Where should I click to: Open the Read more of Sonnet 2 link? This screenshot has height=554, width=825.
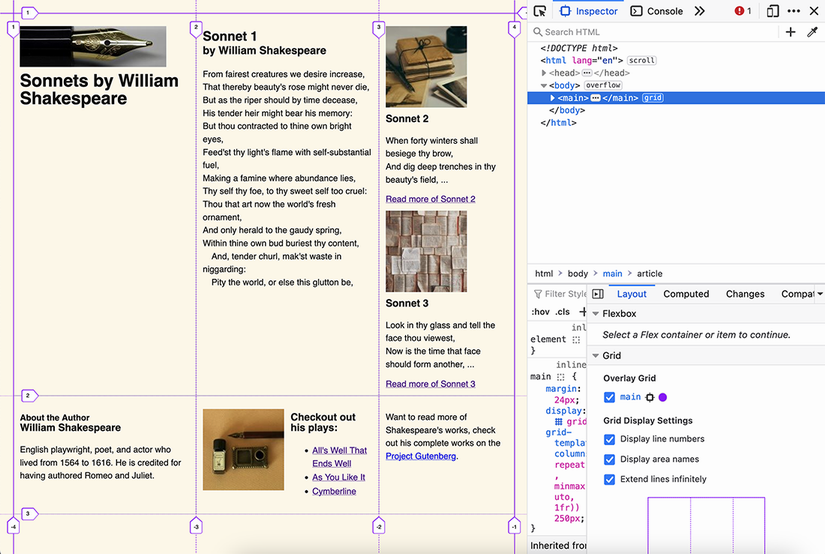tap(430, 199)
